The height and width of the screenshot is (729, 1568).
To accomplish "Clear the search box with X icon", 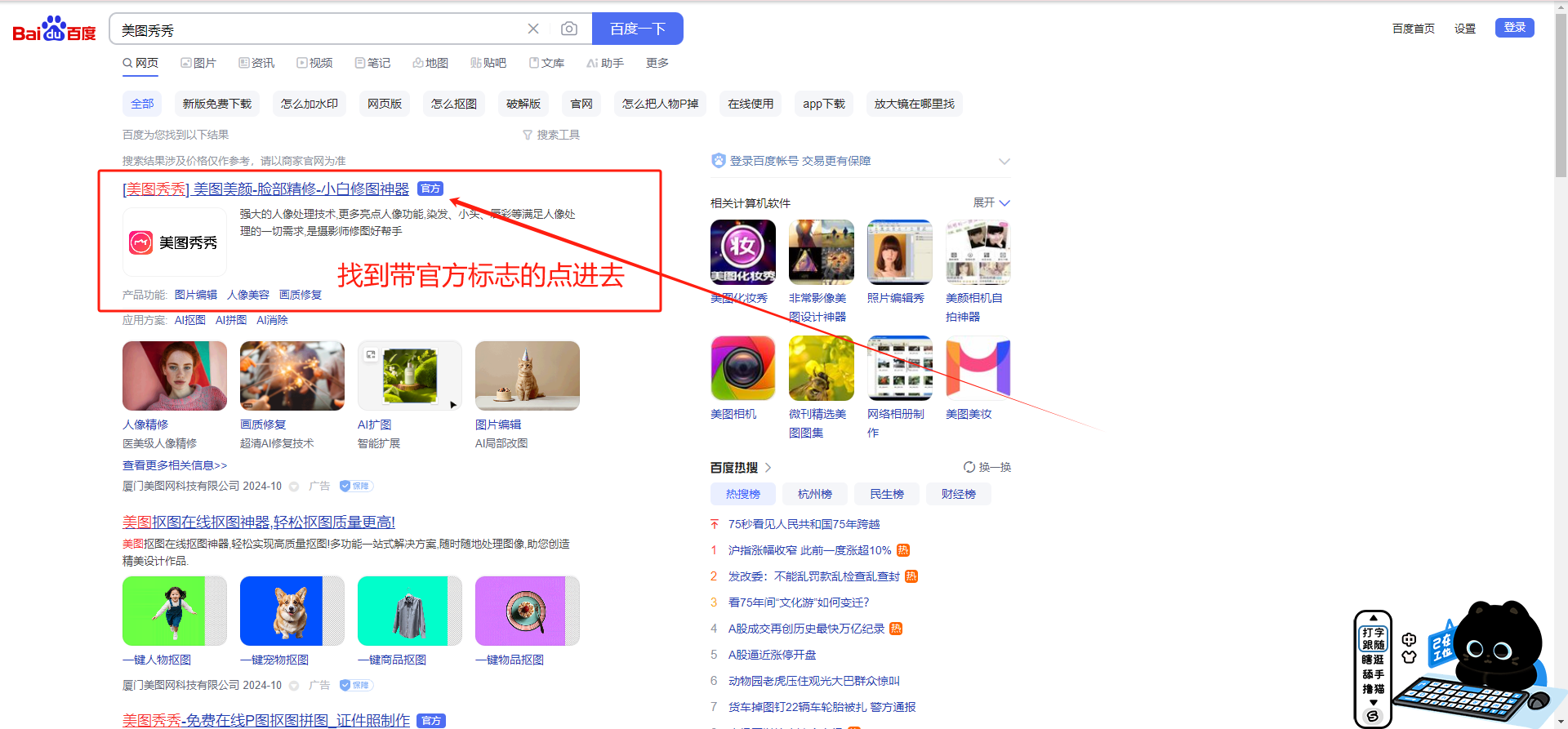I will pyautogui.click(x=533, y=29).
